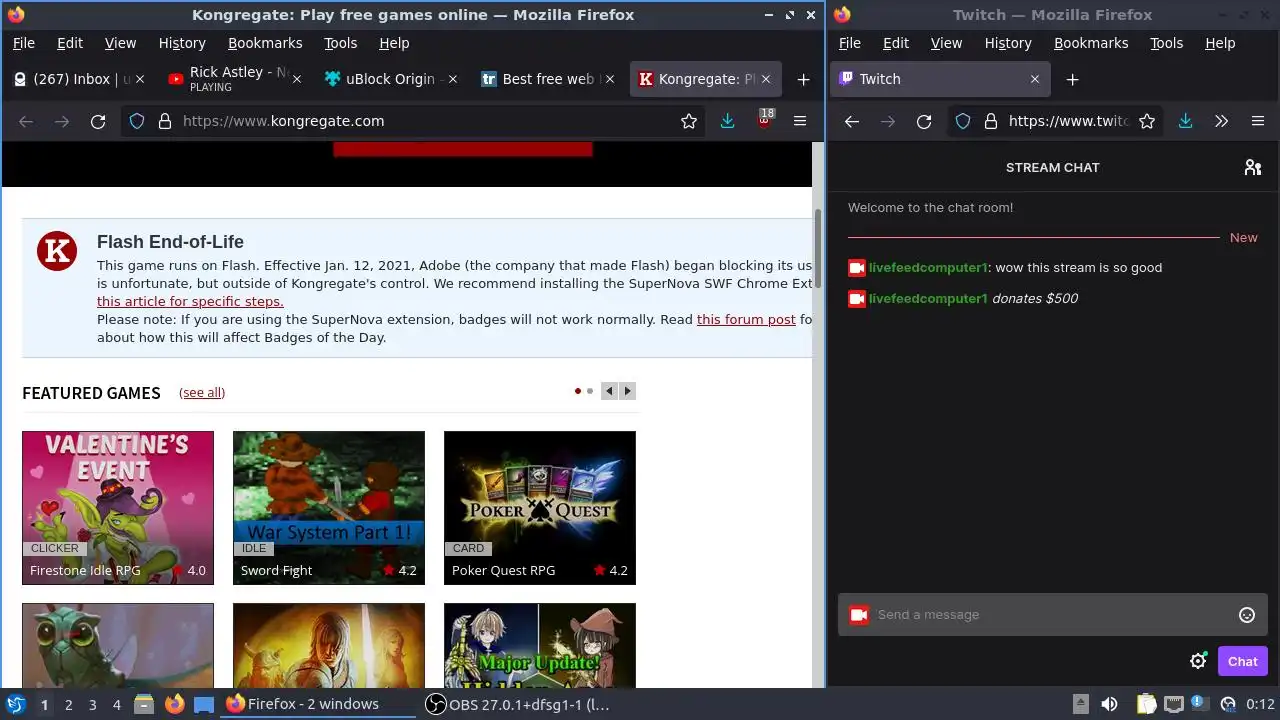
Task: Close the Rick Astley tab
Action: [x=296, y=79]
